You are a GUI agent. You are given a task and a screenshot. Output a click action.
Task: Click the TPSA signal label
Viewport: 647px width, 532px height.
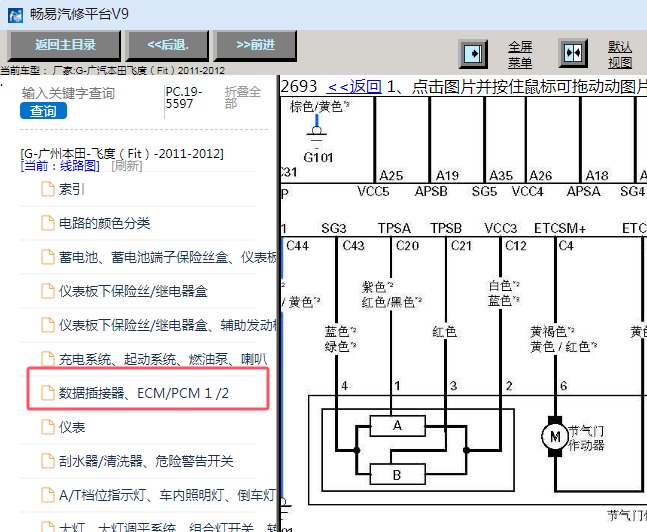click(394, 228)
